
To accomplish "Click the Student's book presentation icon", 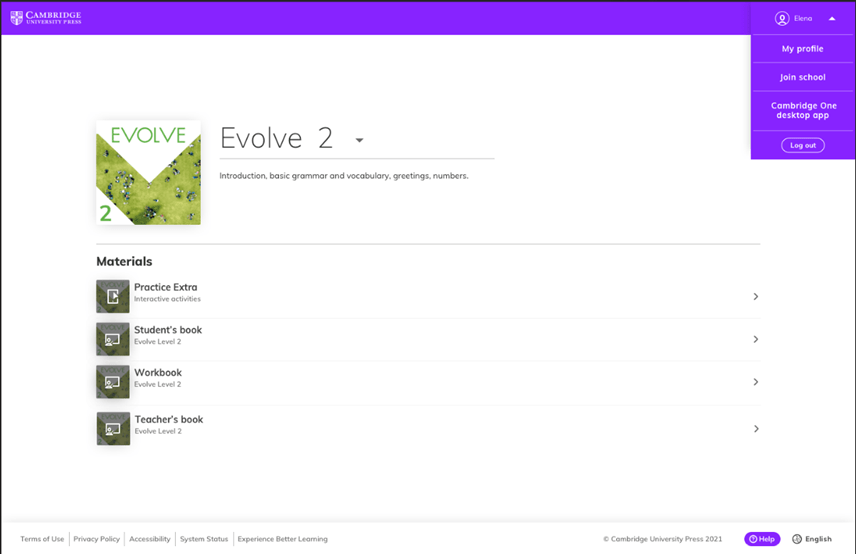I will [x=113, y=339].
